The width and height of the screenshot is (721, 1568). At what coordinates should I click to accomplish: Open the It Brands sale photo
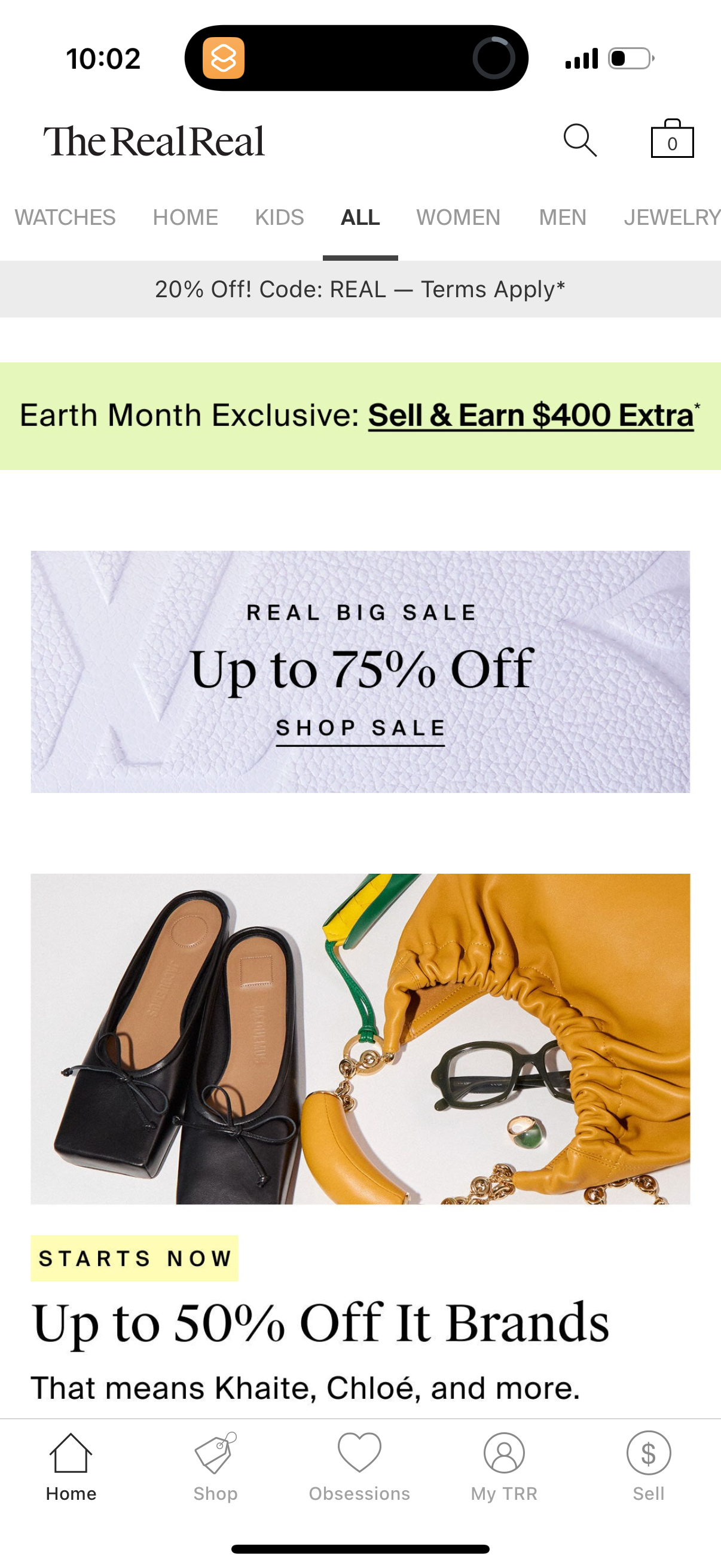coord(360,1038)
